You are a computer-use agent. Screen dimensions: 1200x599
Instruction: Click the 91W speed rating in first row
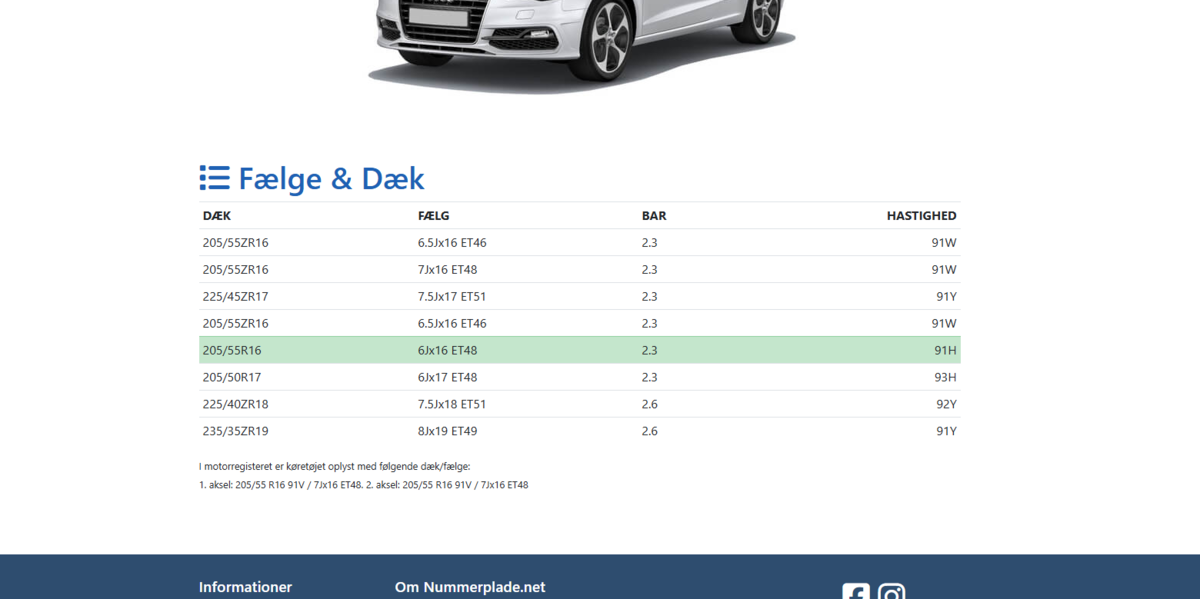944,242
